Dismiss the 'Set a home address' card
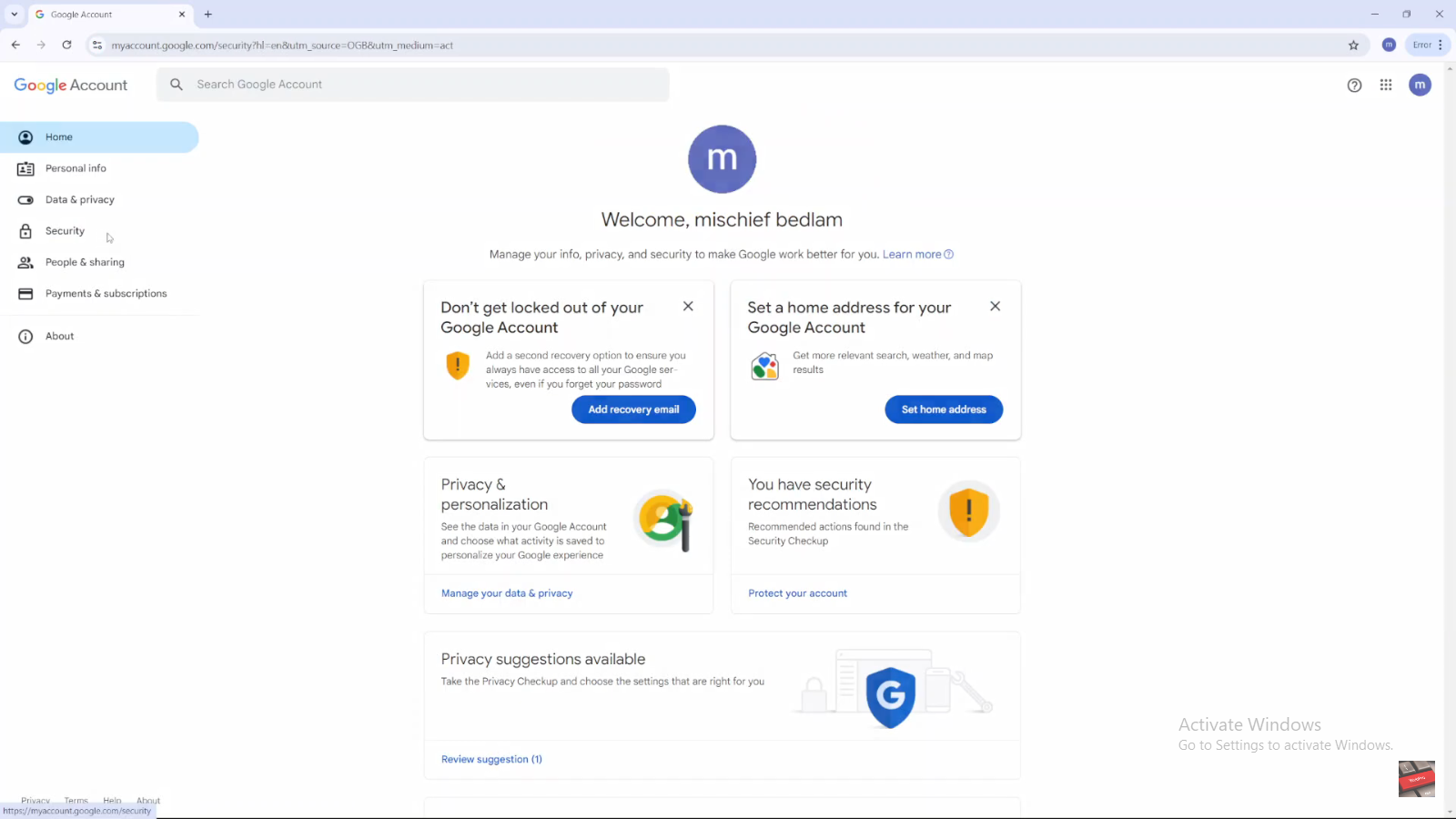The height and width of the screenshot is (819, 1456). pyautogui.click(x=995, y=307)
